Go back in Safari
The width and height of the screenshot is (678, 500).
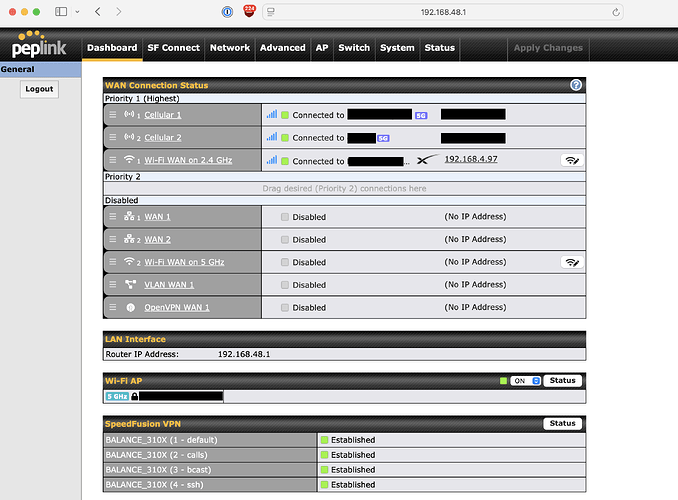[98, 12]
